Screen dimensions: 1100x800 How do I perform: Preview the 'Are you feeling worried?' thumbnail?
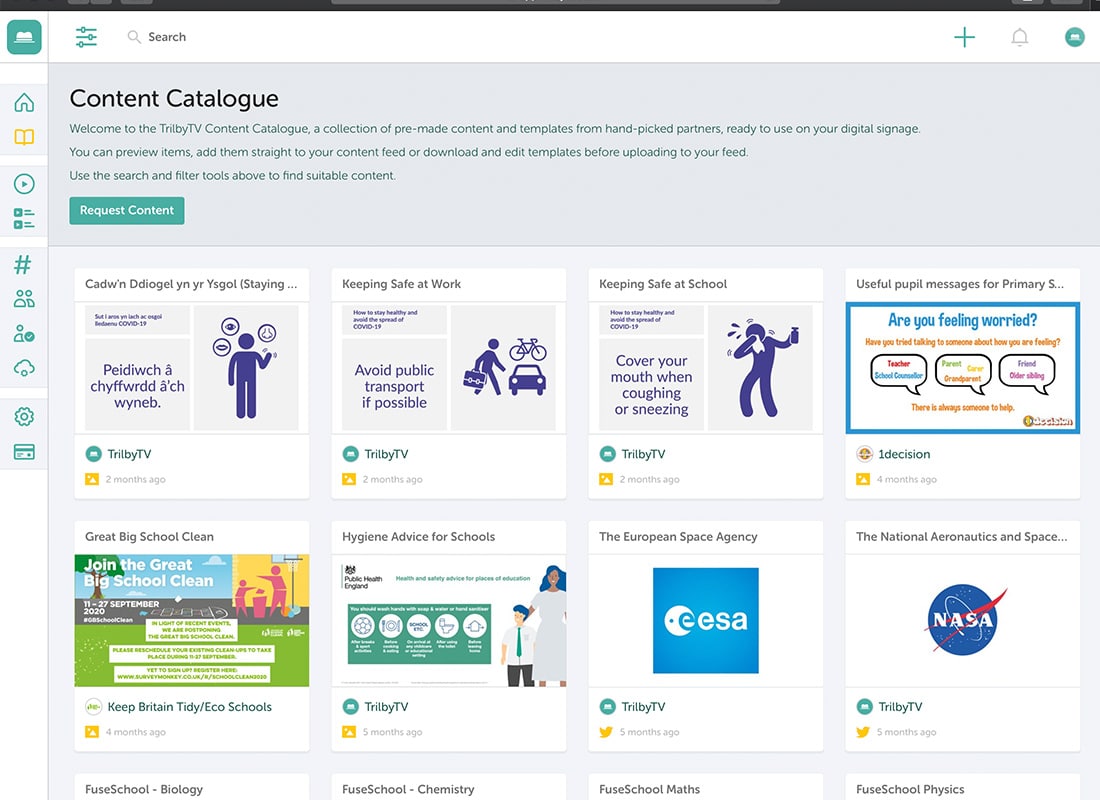click(962, 368)
